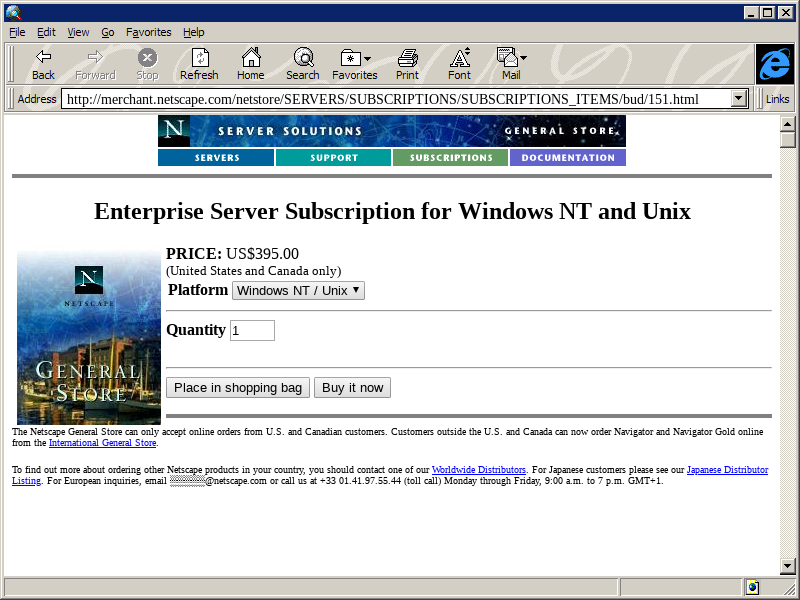Click the Font size toolbar icon
This screenshot has height=600, width=800.
(x=459, y=58)
